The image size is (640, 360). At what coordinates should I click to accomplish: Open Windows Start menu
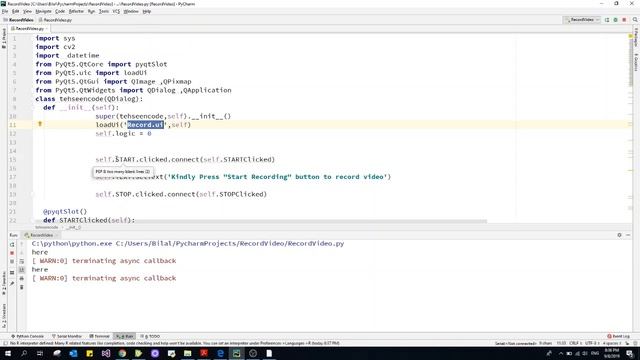click(x=8, y=353)
